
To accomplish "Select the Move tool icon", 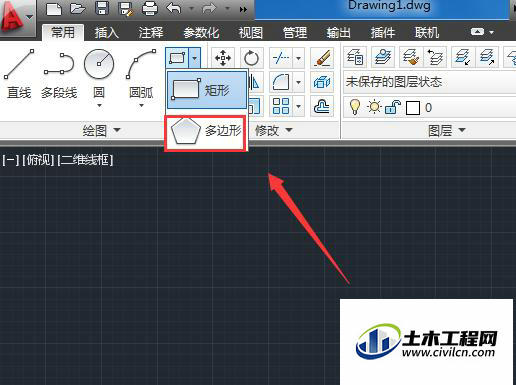I will (x=223, y=58).
